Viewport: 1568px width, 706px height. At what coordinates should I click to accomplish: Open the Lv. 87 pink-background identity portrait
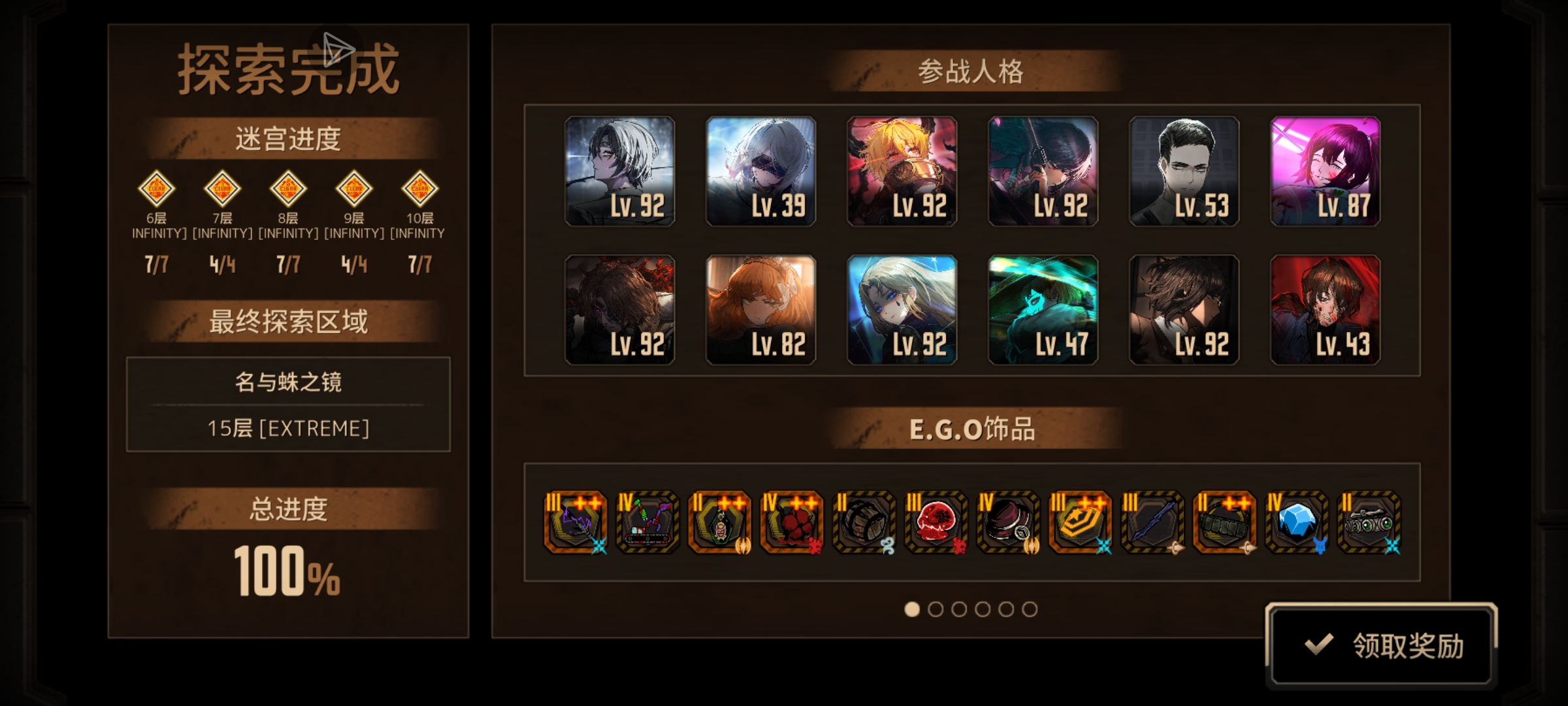click(x=1326, y=171)
